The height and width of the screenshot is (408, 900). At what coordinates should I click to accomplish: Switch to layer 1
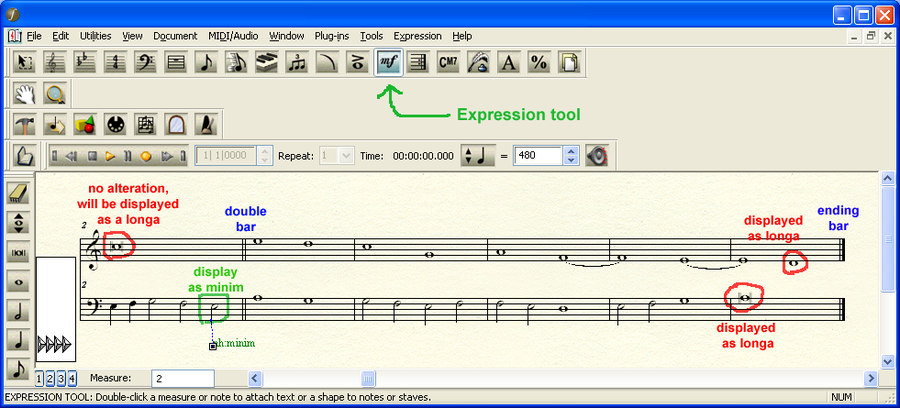41,378
